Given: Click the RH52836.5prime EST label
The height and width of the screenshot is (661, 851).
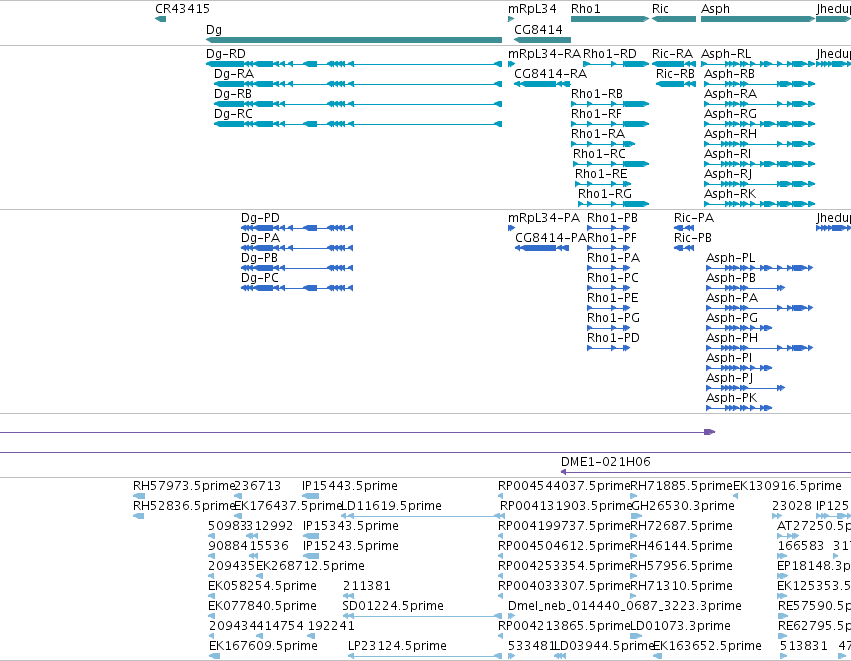Looking at the screenshot, I should (x=183, y=506).
